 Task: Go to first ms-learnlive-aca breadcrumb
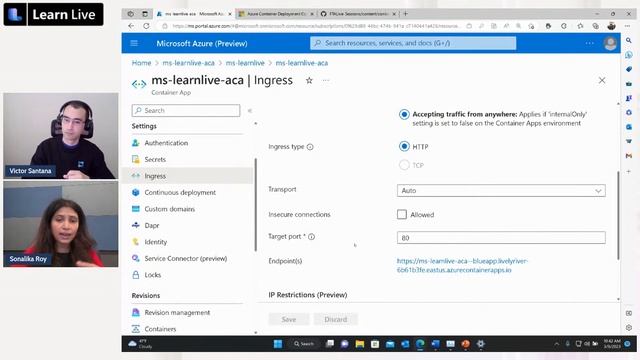coord(188,63)
